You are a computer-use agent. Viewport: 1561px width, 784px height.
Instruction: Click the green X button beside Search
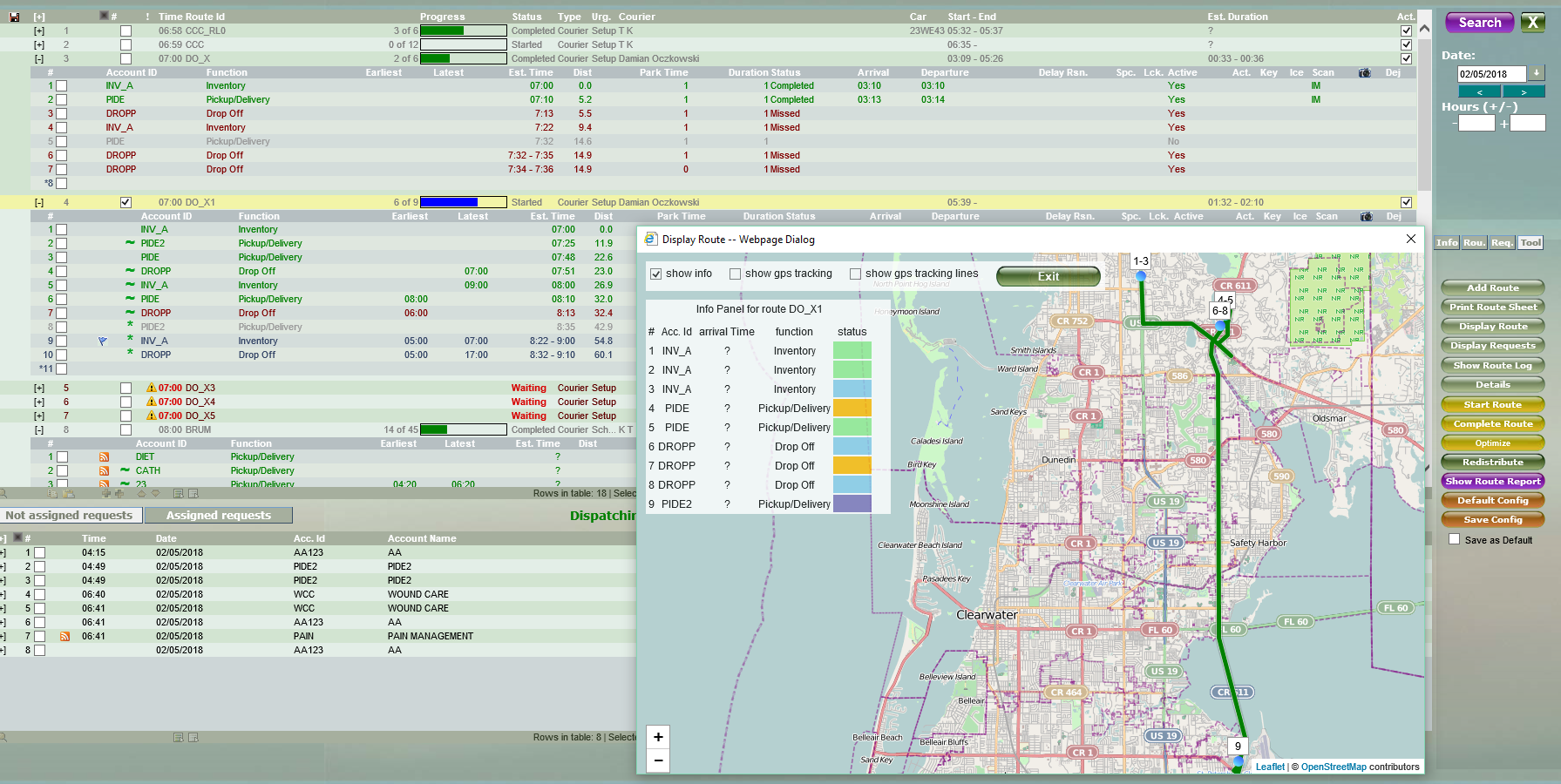(1533, 23)
